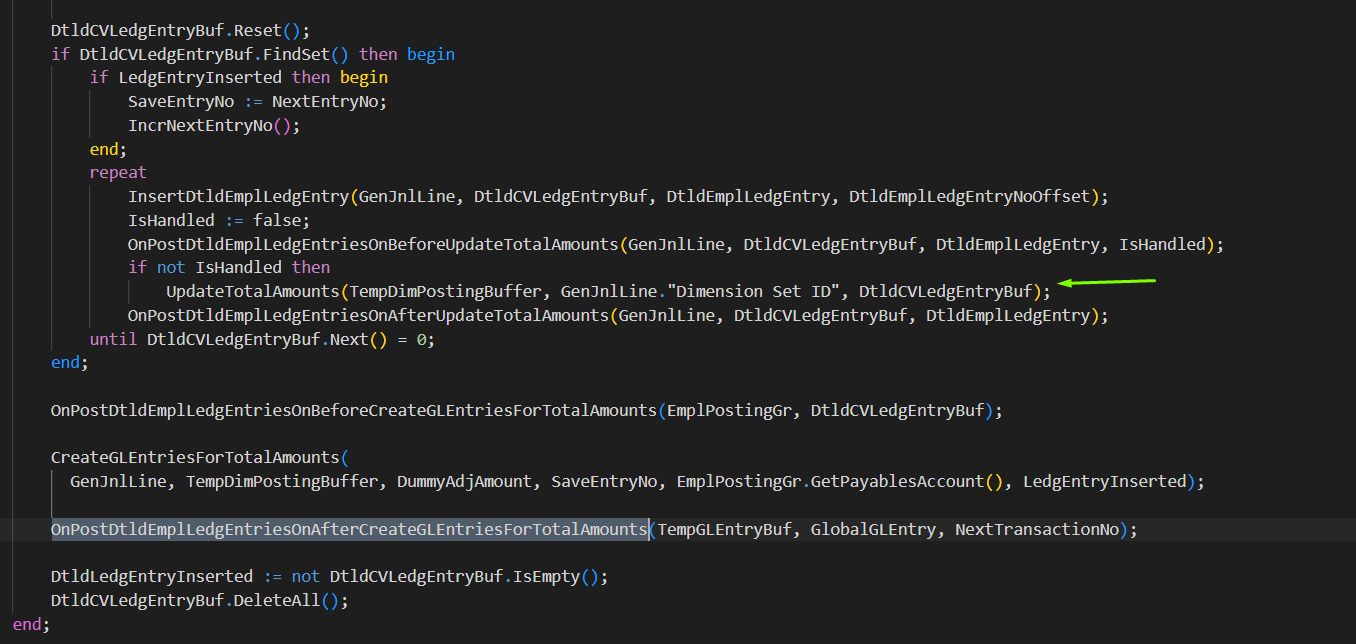Click the highlighted OnPostDtldEmplLedgEntriesOnAfterCreateGLEntriesForTotalAmounts selection
Image resolution: width=1356 pixels, height=644 pixels.
349,529
